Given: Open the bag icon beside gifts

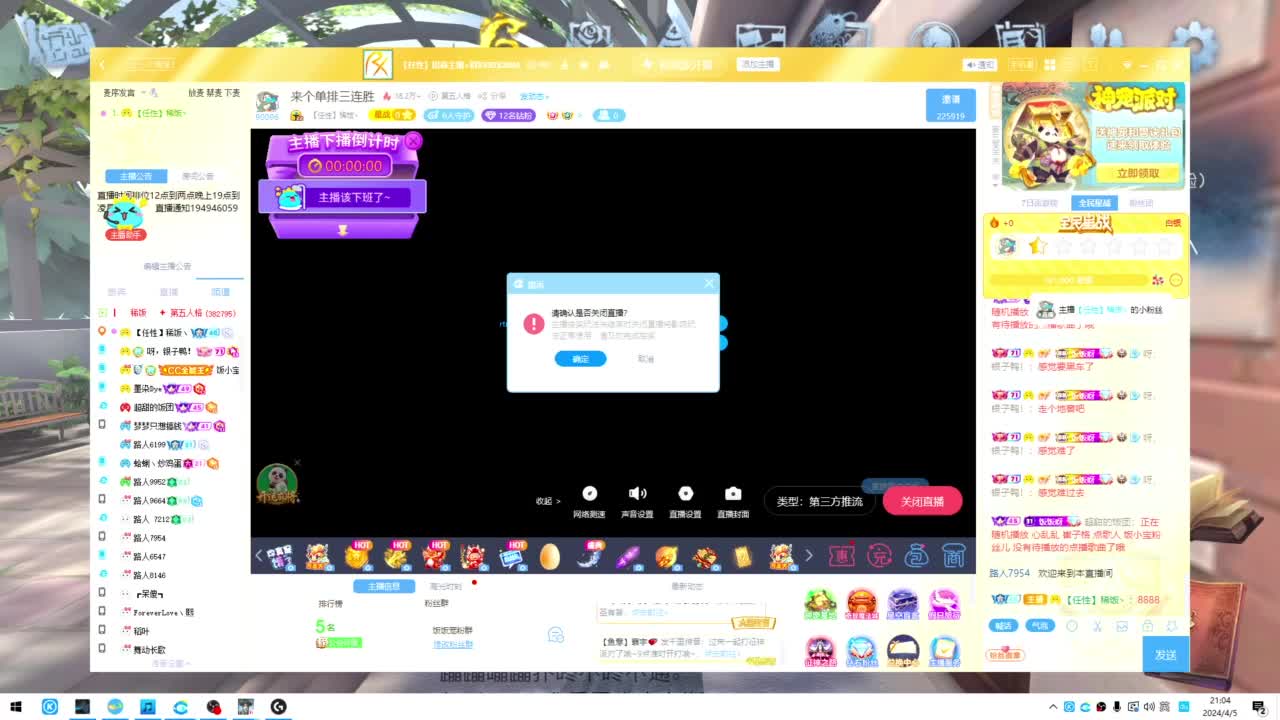Looking at the screenshot, I should (916, 555).
